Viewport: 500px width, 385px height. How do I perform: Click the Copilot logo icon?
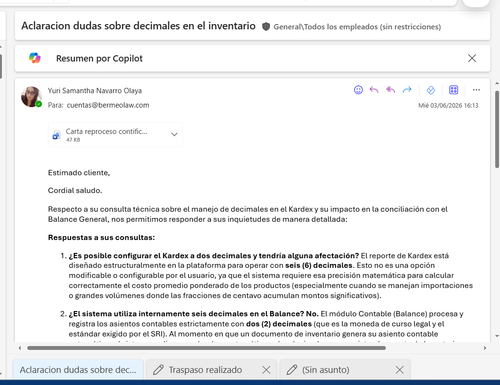point(35,58)
